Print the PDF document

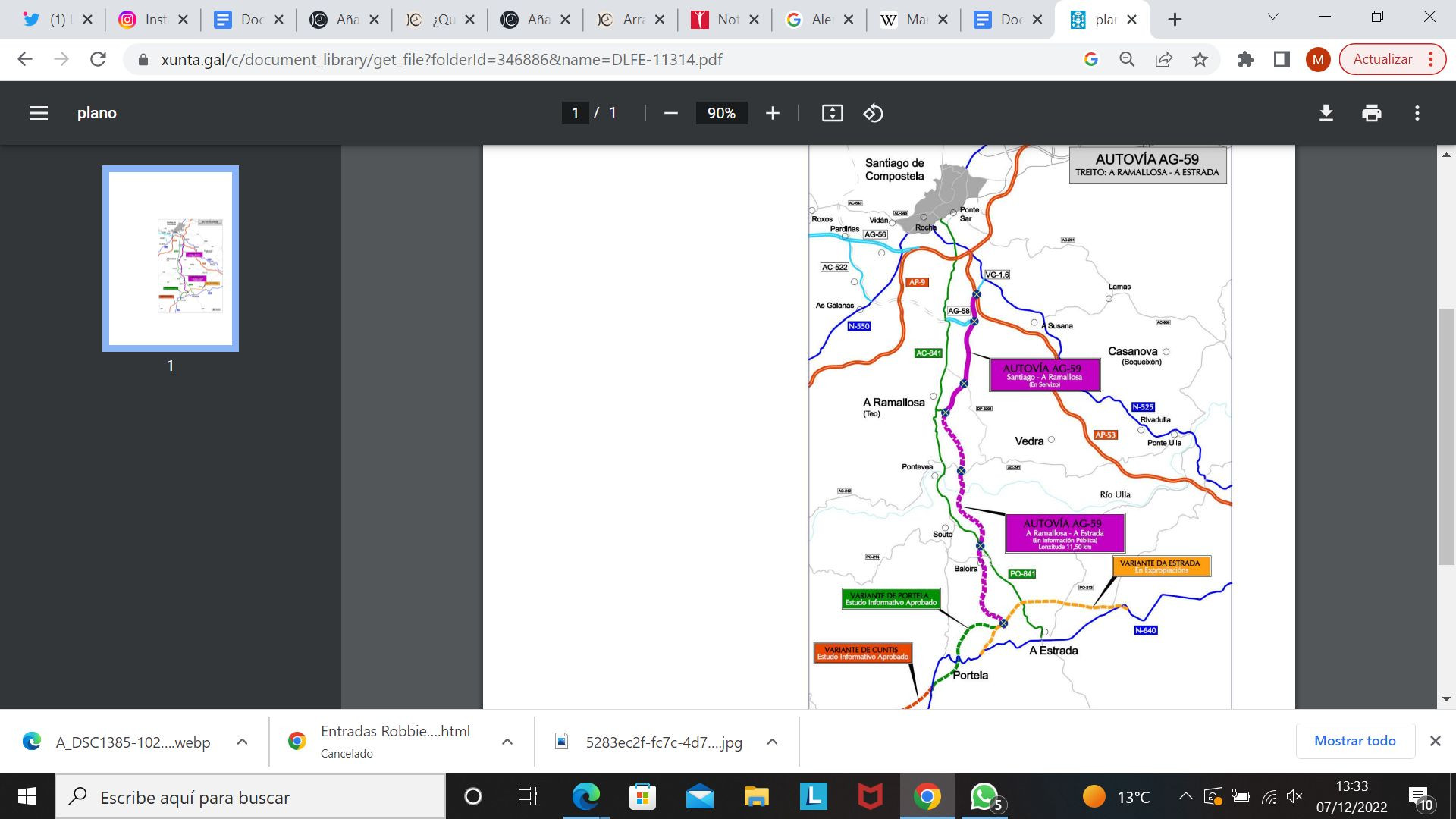point(1371,113)
